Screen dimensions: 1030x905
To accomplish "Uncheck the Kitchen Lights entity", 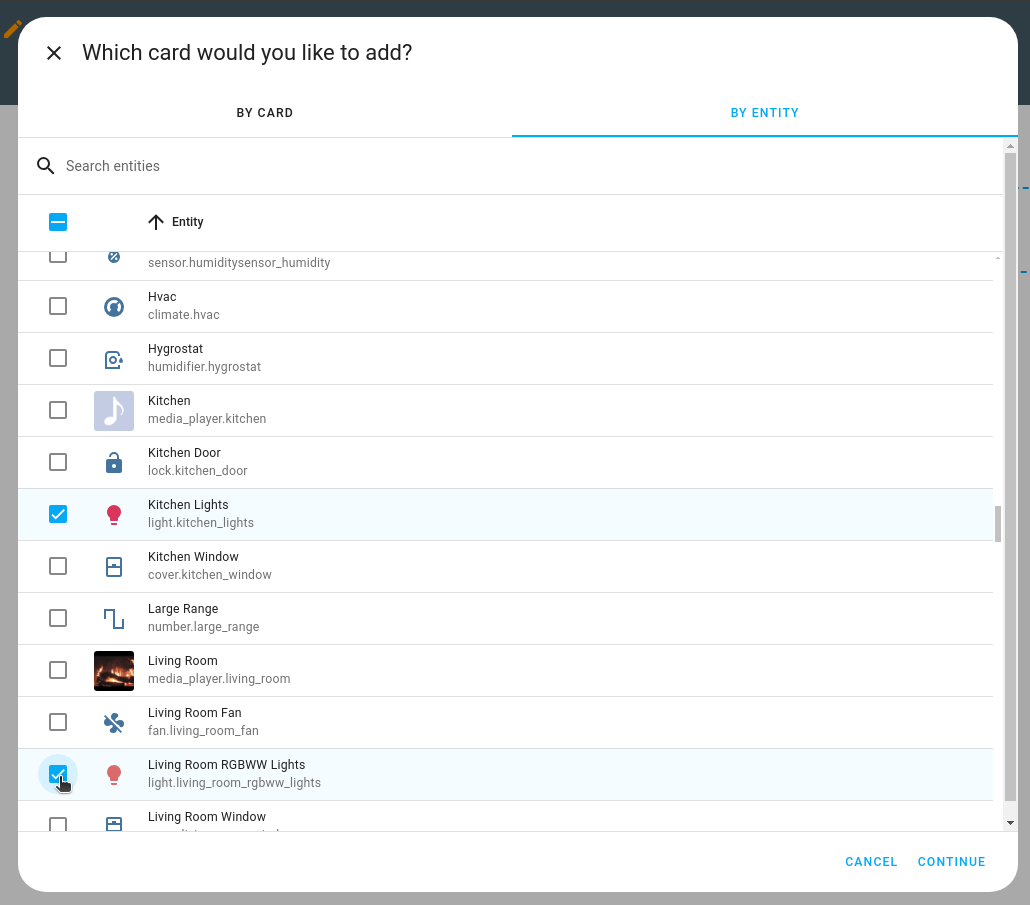I will tap(57, 514).
